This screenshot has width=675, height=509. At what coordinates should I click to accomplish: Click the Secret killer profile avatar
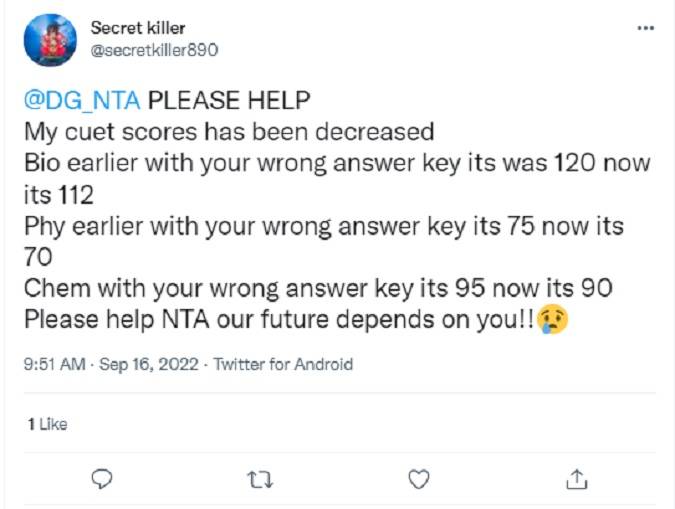(50, 40)
